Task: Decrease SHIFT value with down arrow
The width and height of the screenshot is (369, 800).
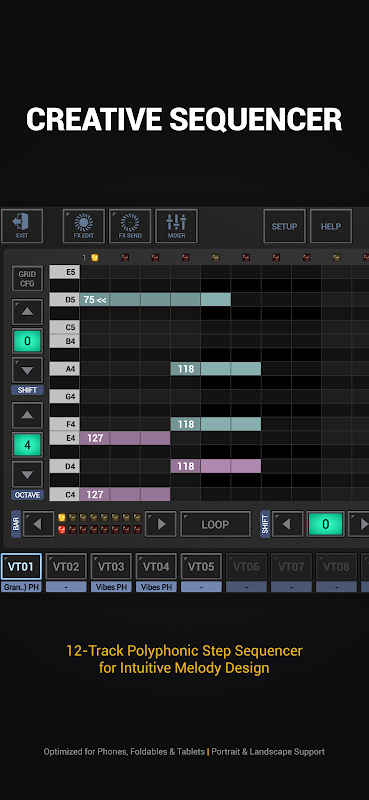Action: coord(27,370)
